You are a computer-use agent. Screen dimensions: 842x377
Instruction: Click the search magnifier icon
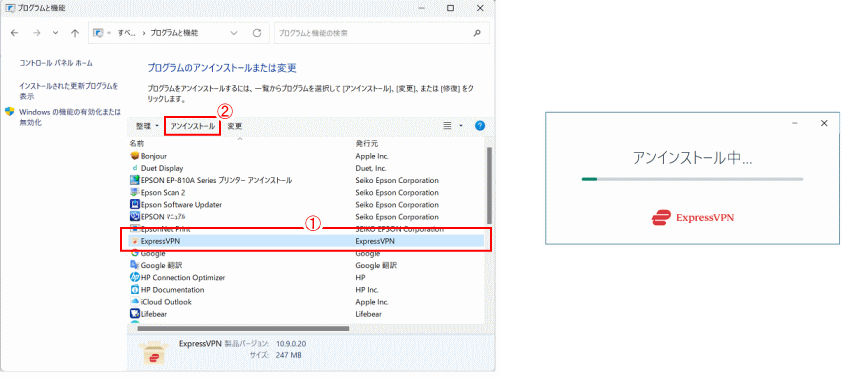477,33
